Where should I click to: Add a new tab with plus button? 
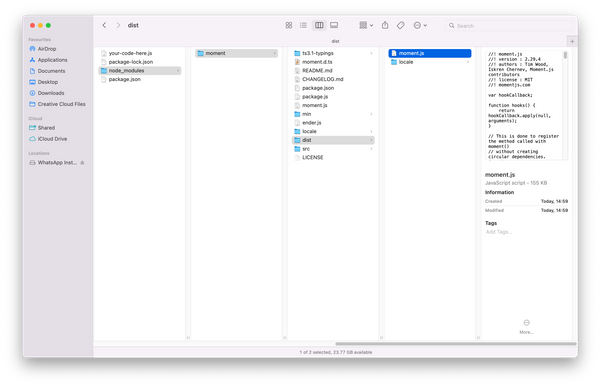point(572,41)
